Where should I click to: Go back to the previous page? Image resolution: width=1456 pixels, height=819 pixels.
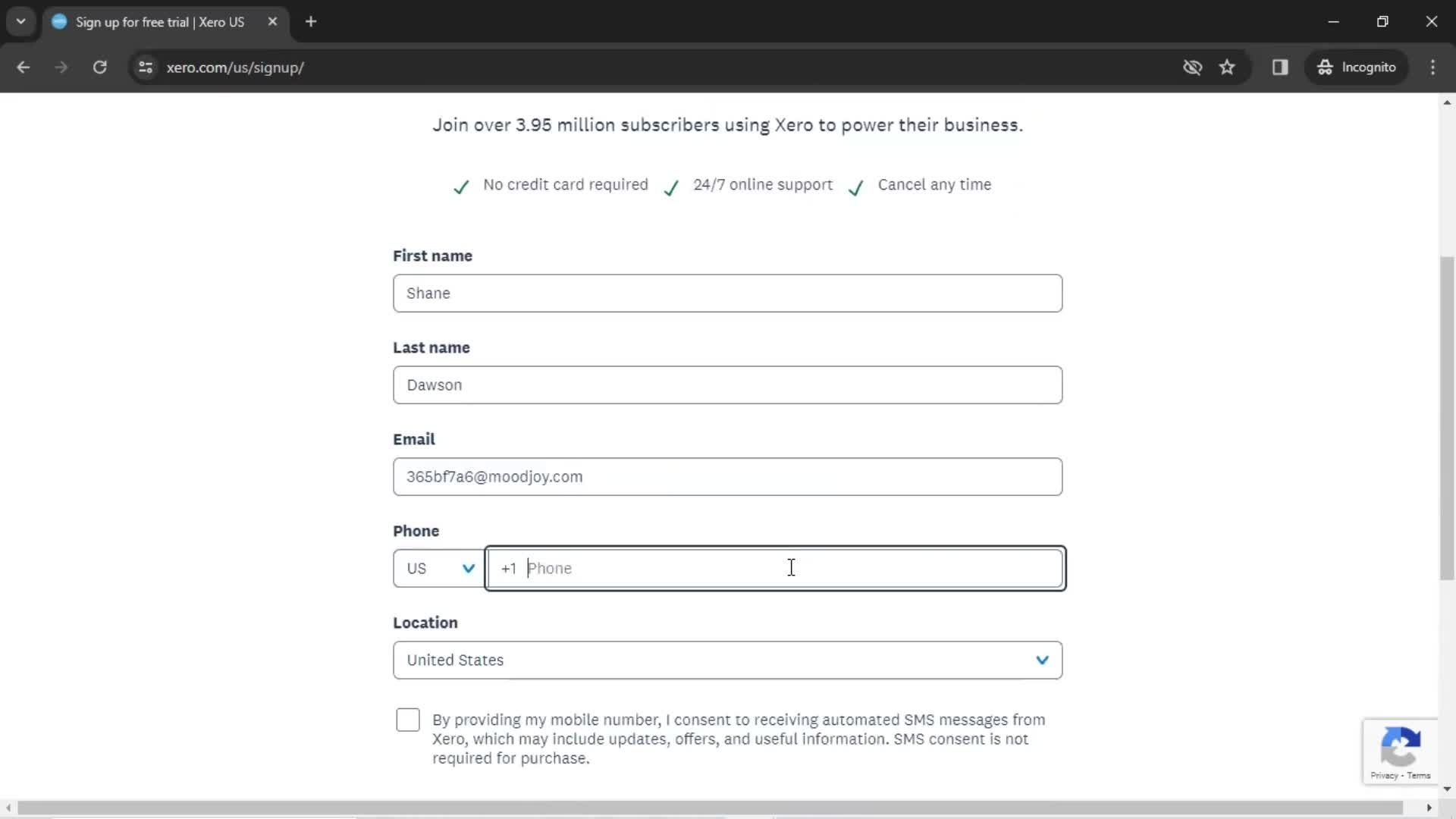pyautogui.click(x=23, y=67)
